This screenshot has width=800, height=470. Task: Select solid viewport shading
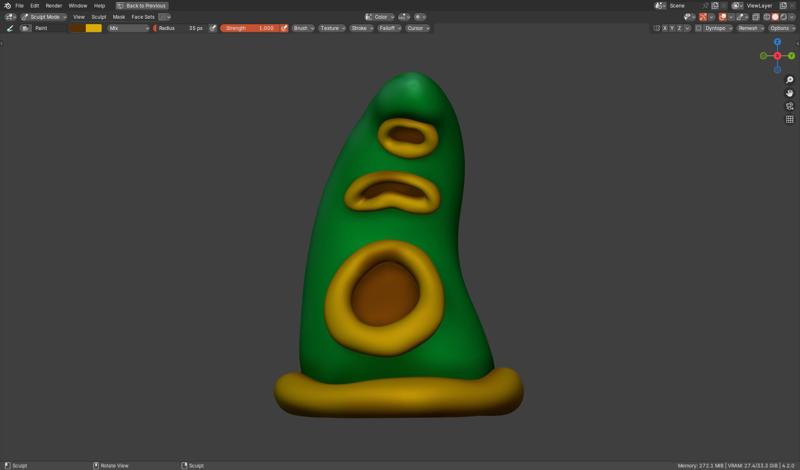775,17
